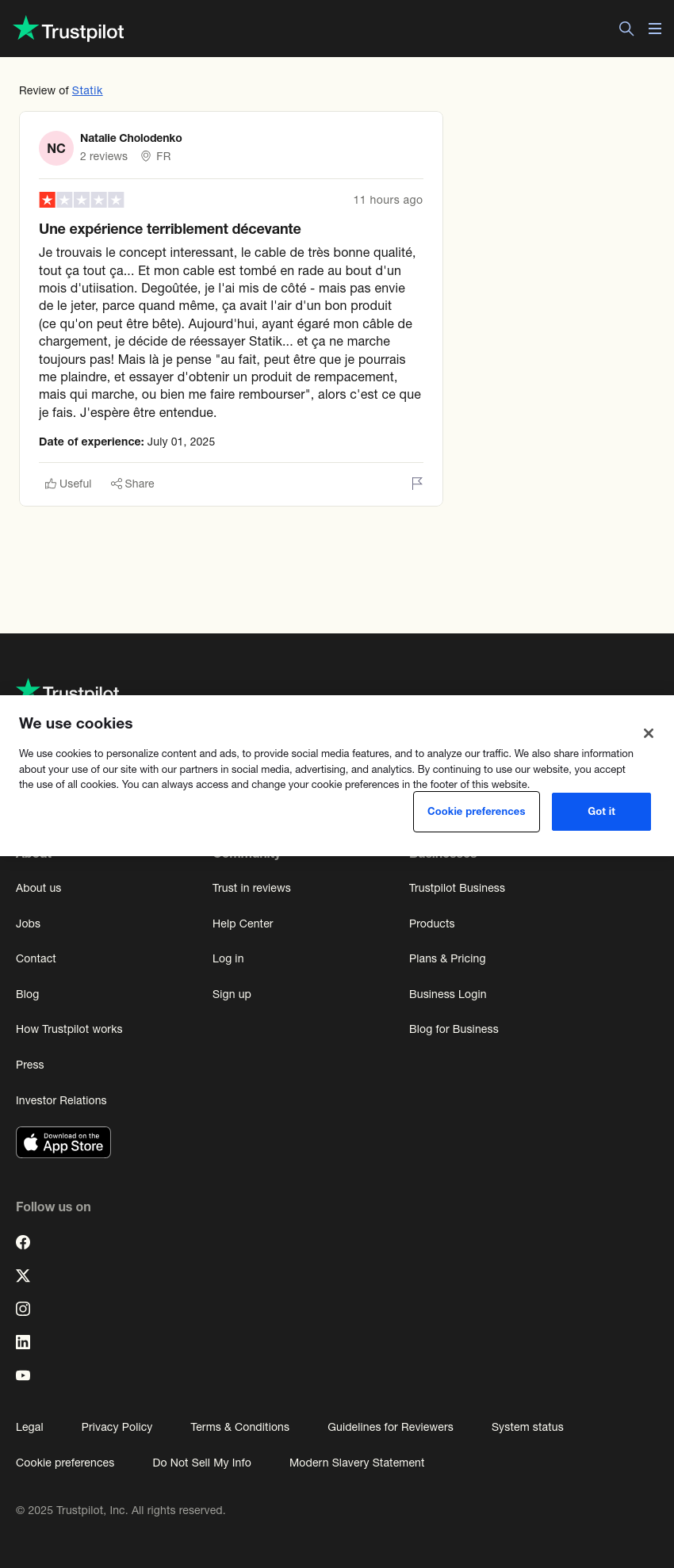674x1568 pixels.
Task: Click the 2025 Trustpilot copyright text
Action: [x=121, y=1510]
